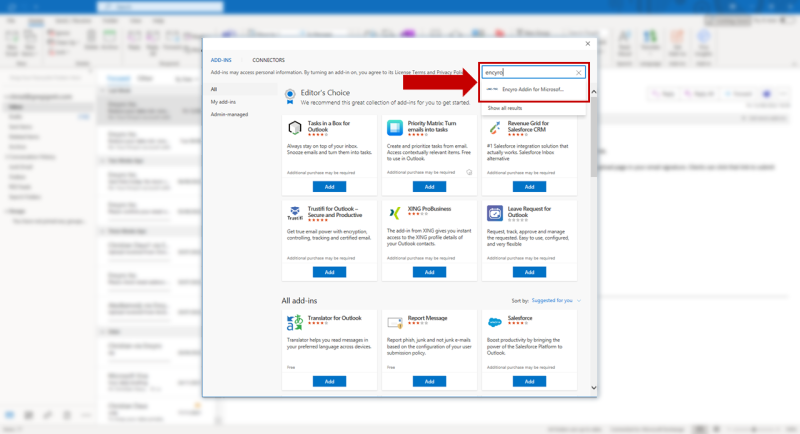This screenshot has width=800, height=434.
Task: Switch to the ADD-INS tab
Action: click(221, 60)
